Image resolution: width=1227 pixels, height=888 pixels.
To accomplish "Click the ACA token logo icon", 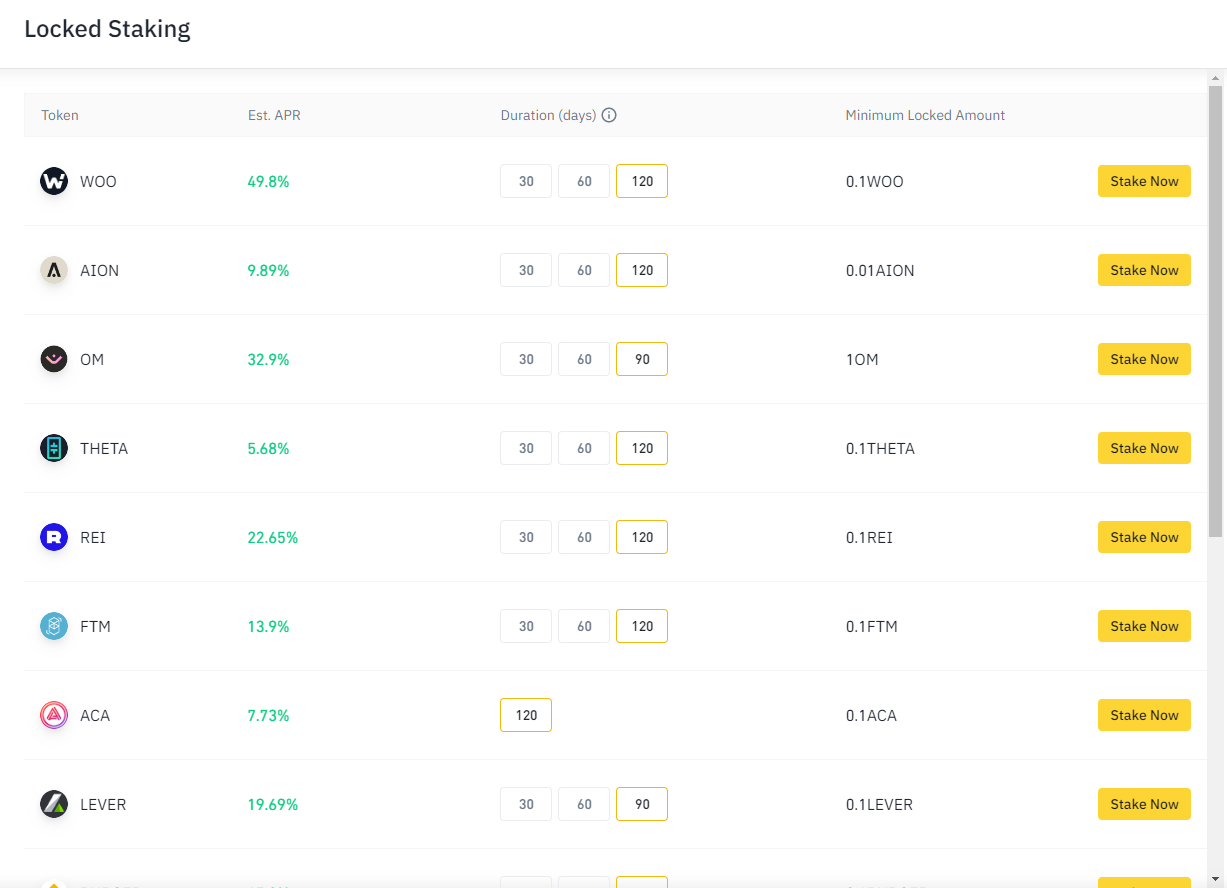I will click(54, 715).
